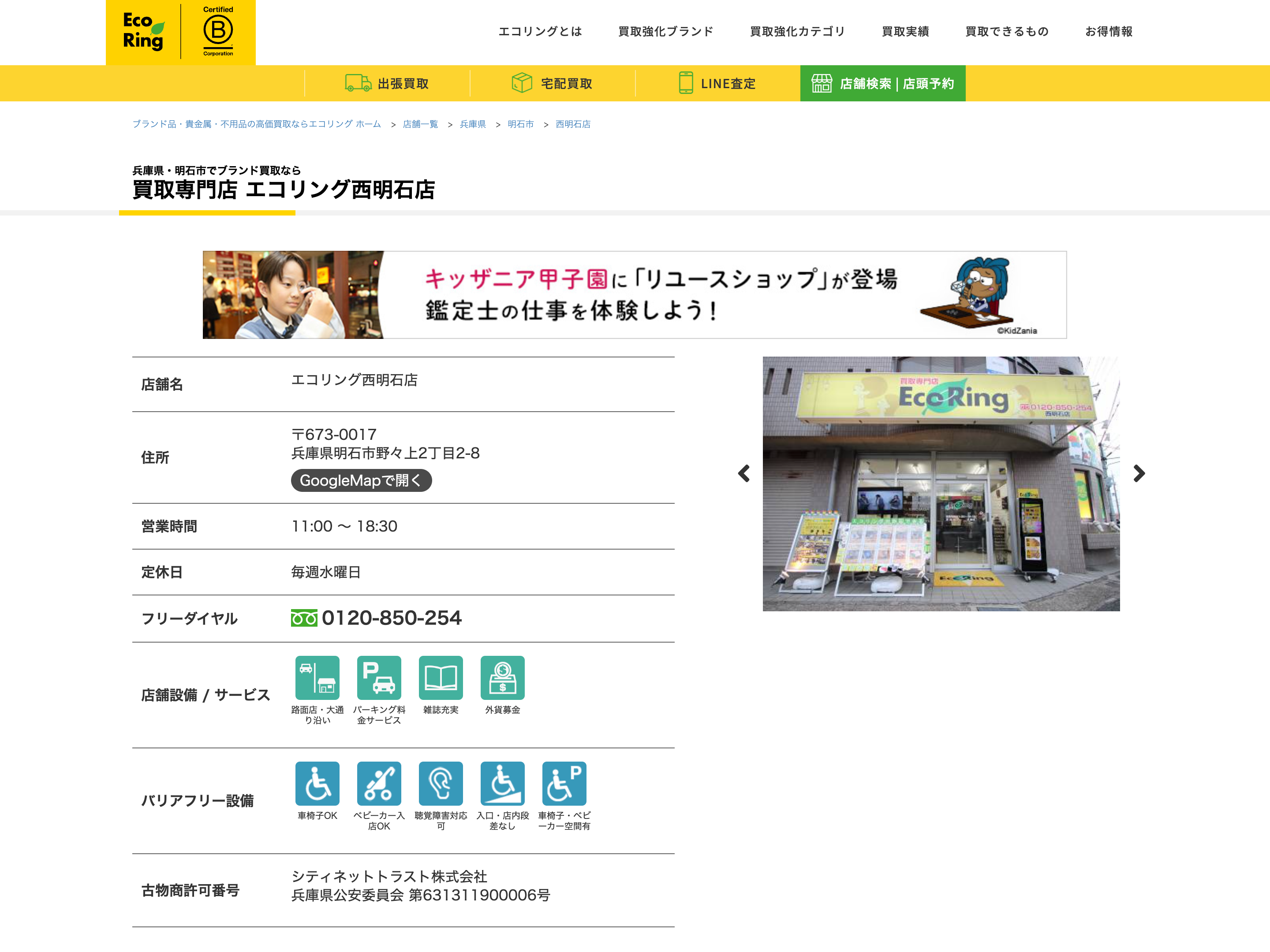This screenshot has height=952, width=1270.
Task: Click the page heading 買取専門店 エコリング西明石店
Action: (284, 190)
